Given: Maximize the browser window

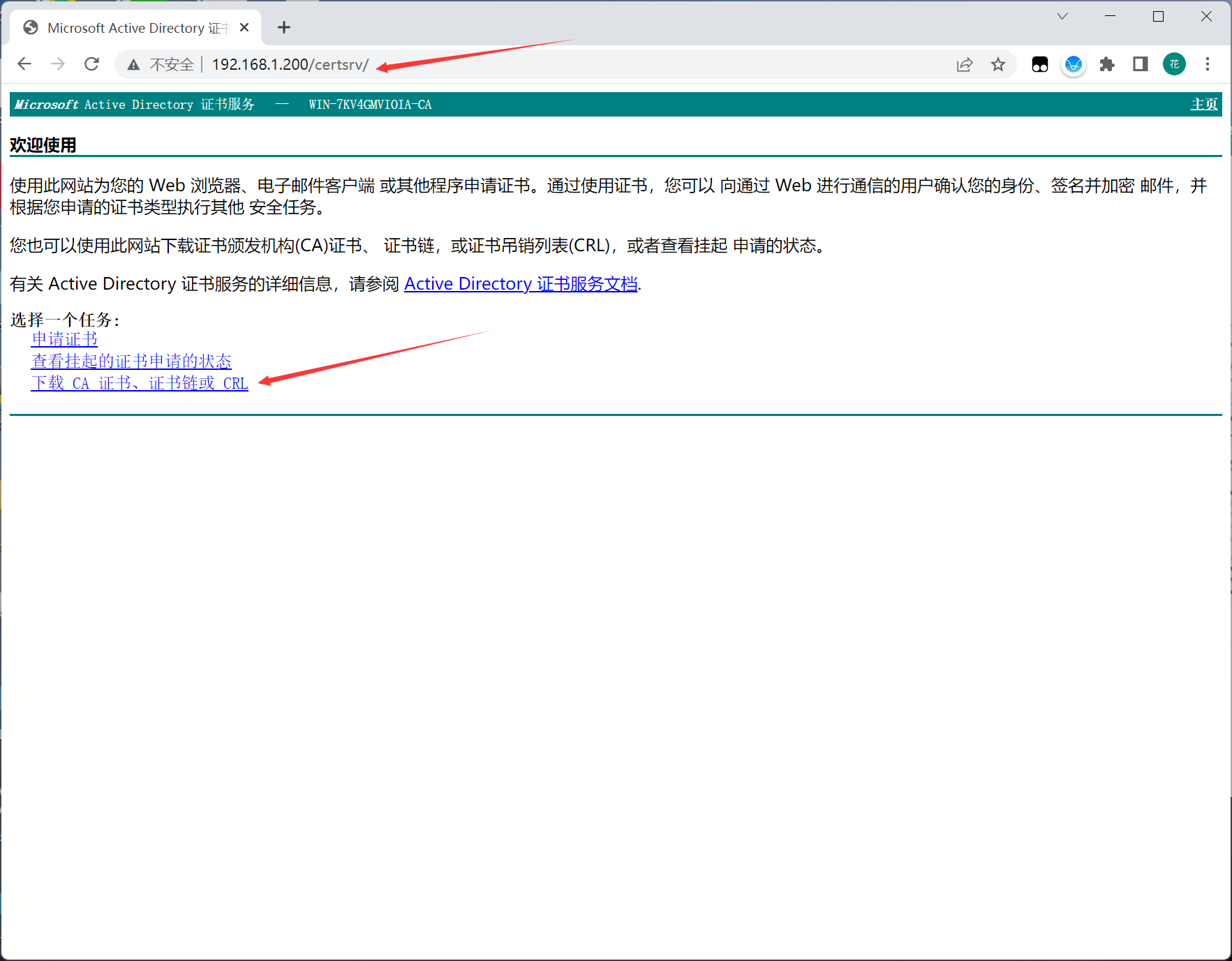Looking at the screenshot, I should (x=1158, y=16).
